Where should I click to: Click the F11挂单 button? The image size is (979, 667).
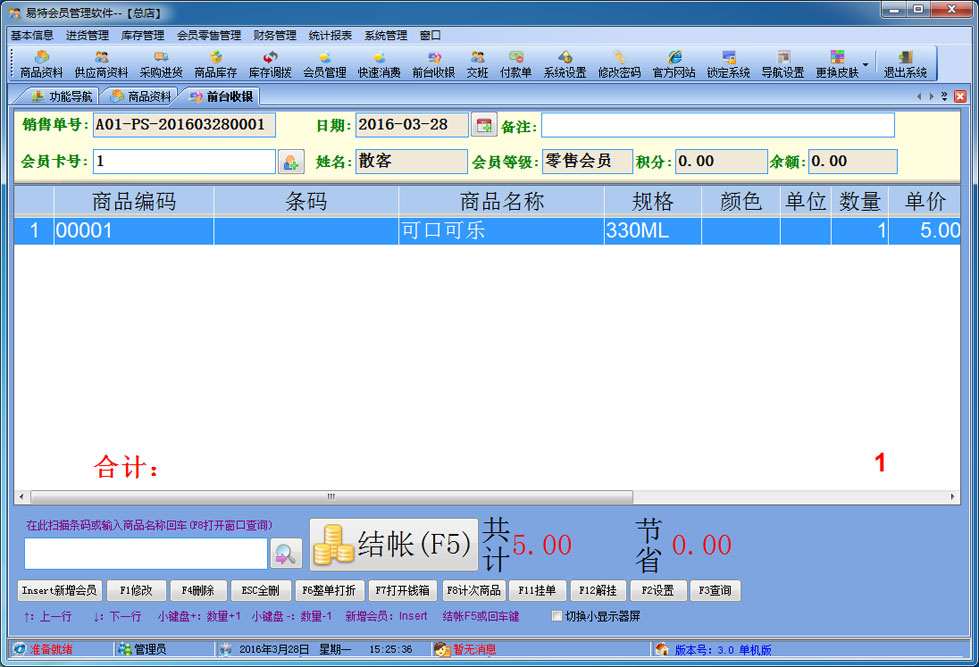point(537,591)
